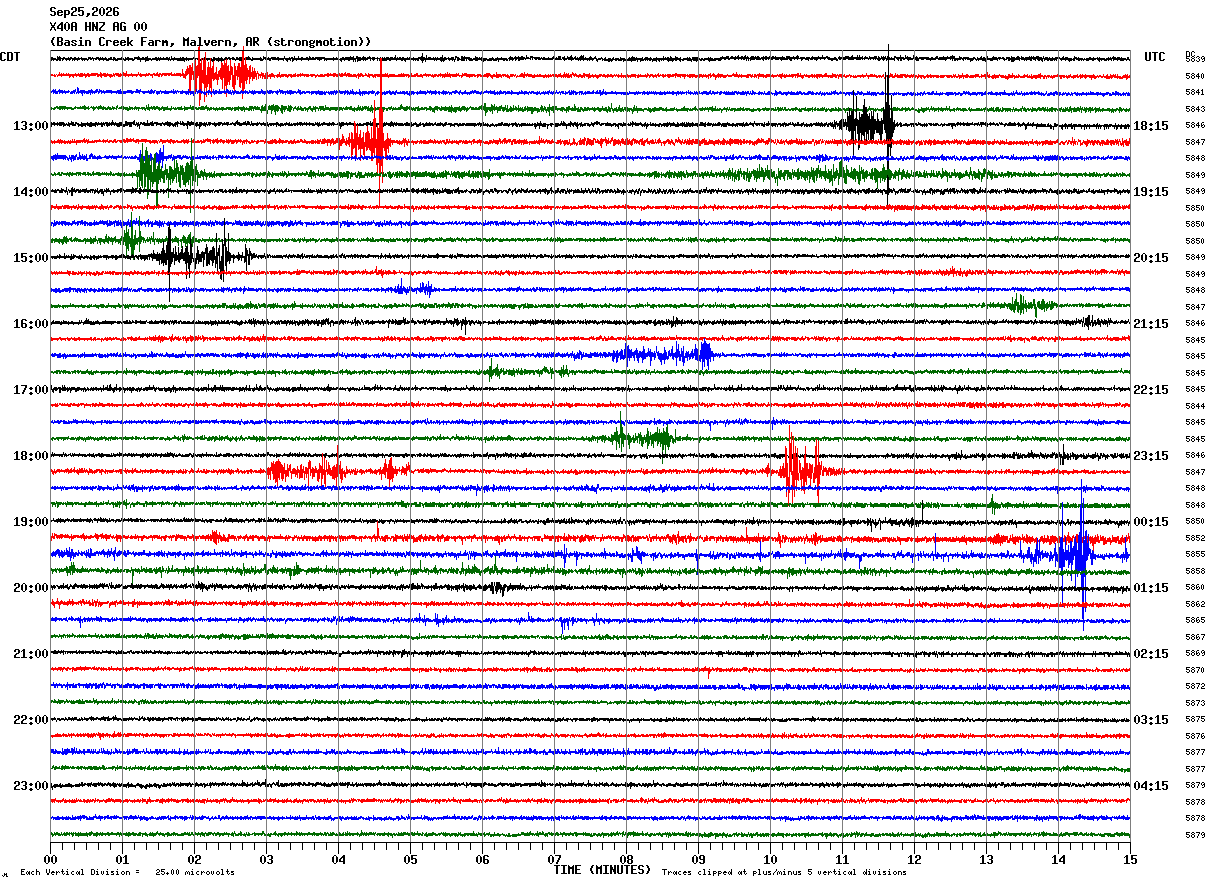This screenshot has width=1210, height=886.
Task: Click the 13:00 CDT time label
Action: coord(30,126)
